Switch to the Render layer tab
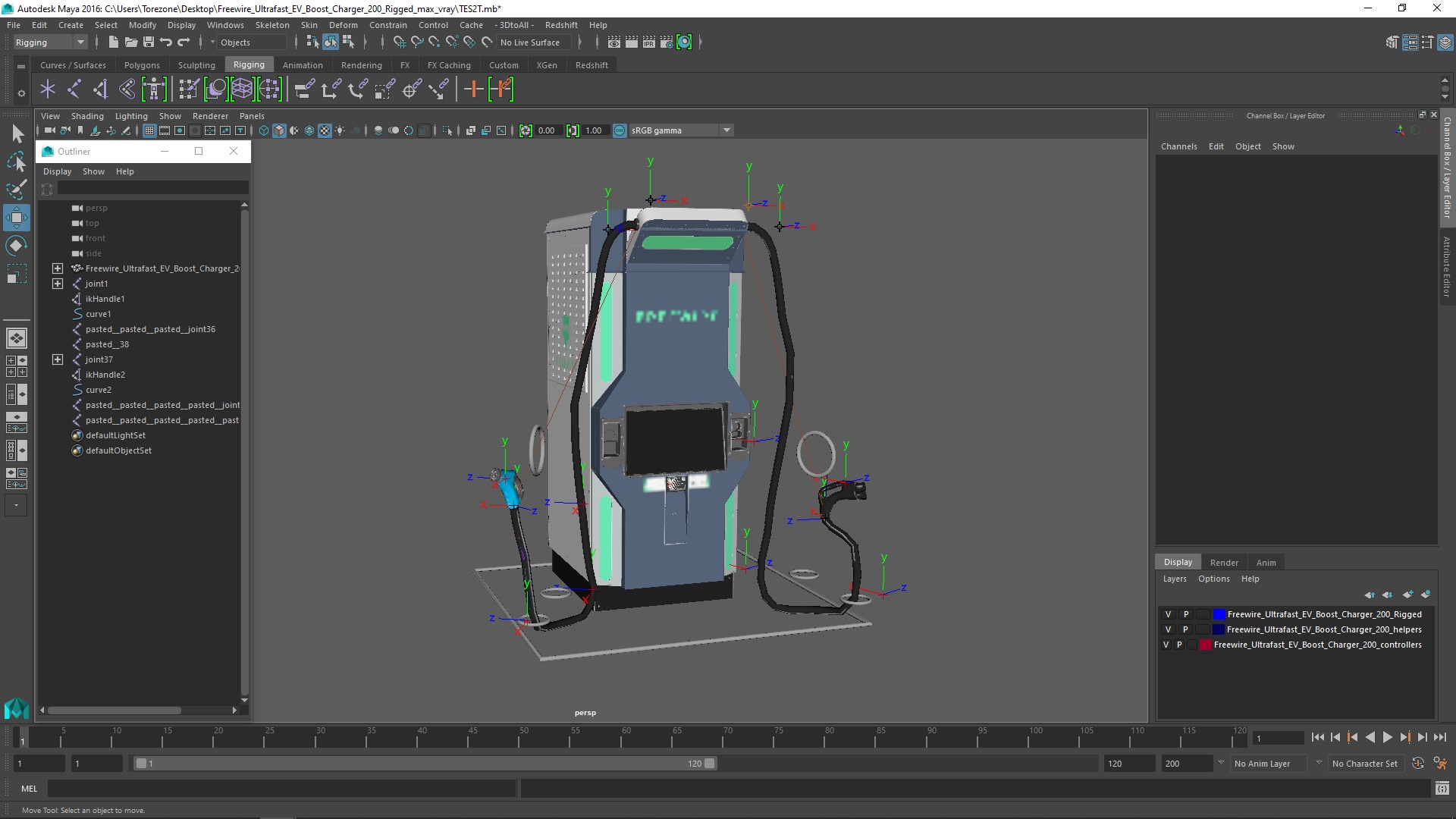The image size is (1456, 819). (1224, 563)
